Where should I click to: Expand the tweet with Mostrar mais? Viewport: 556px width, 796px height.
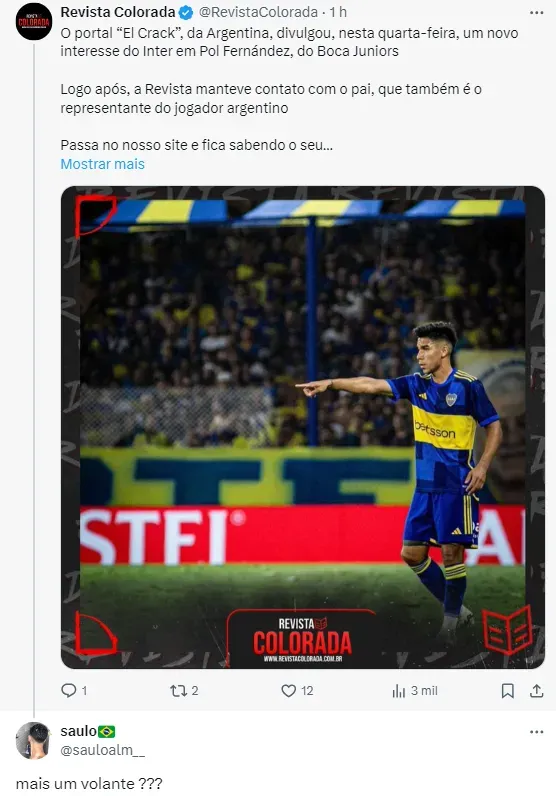coord(103,164)
